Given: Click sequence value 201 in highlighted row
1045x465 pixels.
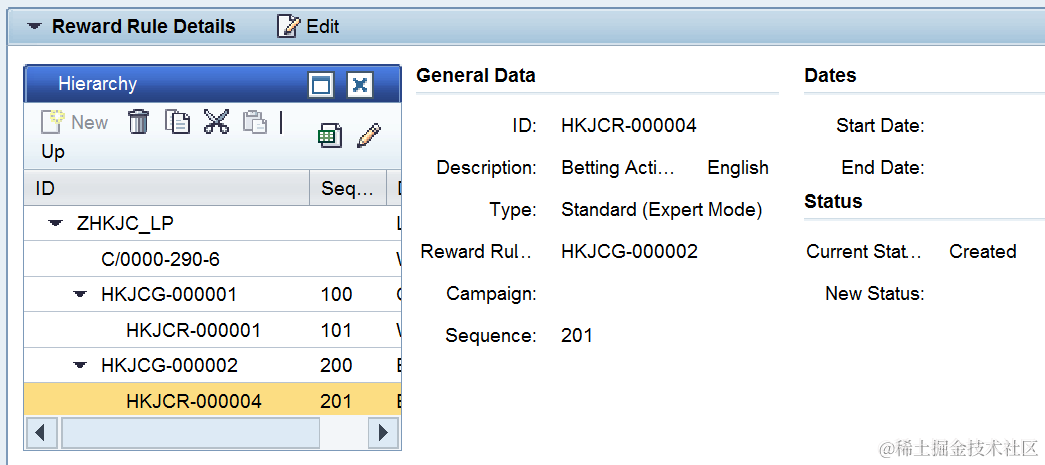Looking at the screenshot, I should pos(337,400).
